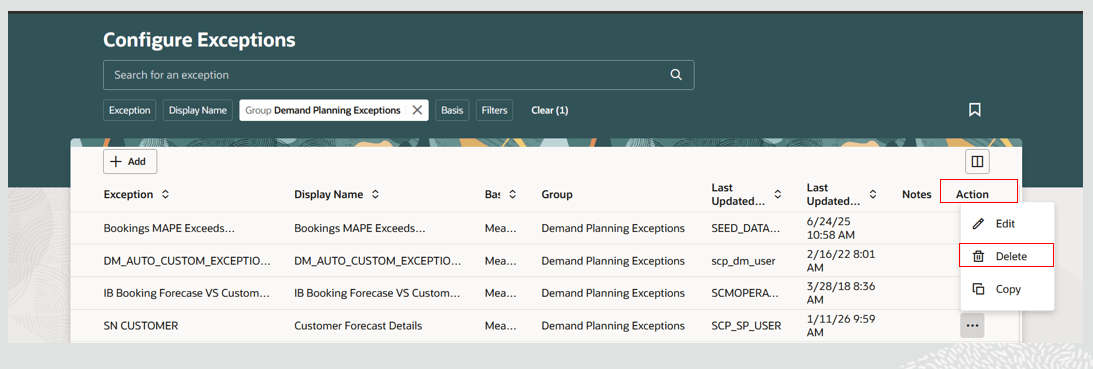Click the Add button

pyautogui.click(x=130, y=161)
